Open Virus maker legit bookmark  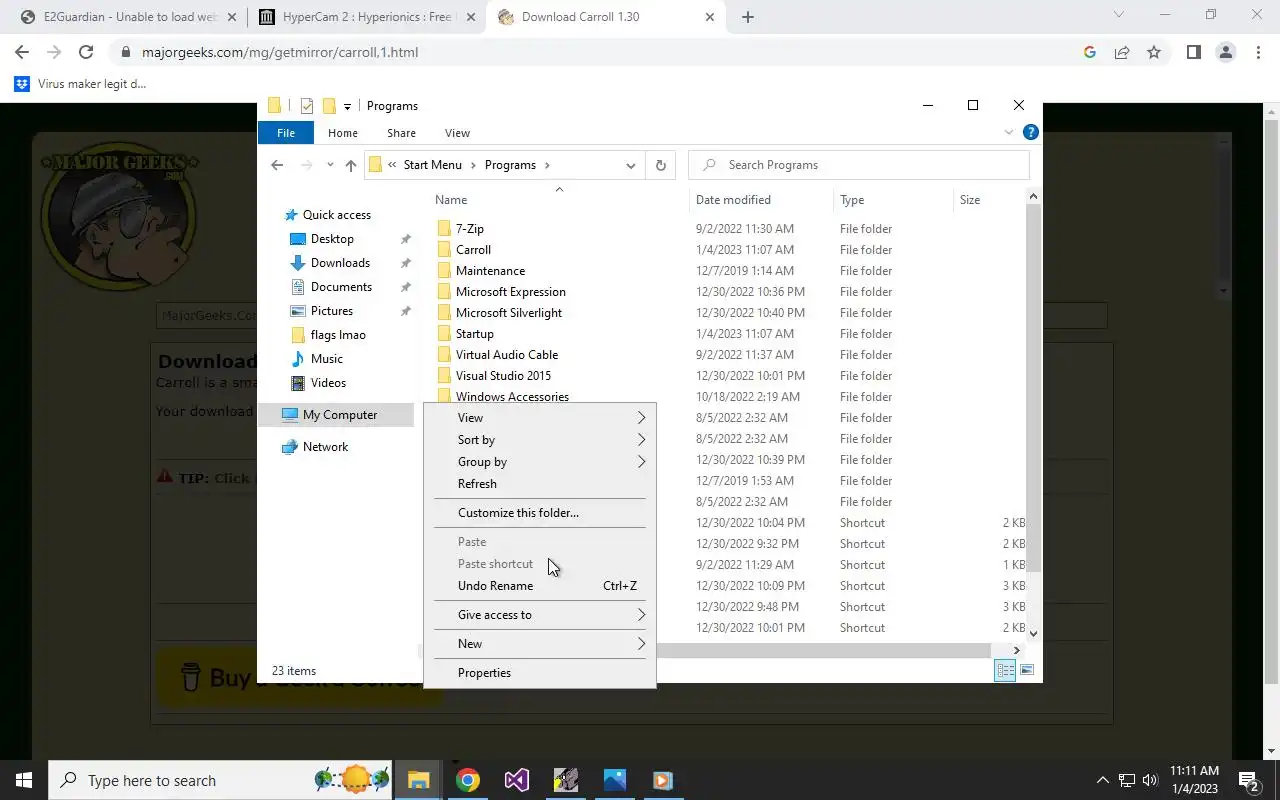pos(80,84)
